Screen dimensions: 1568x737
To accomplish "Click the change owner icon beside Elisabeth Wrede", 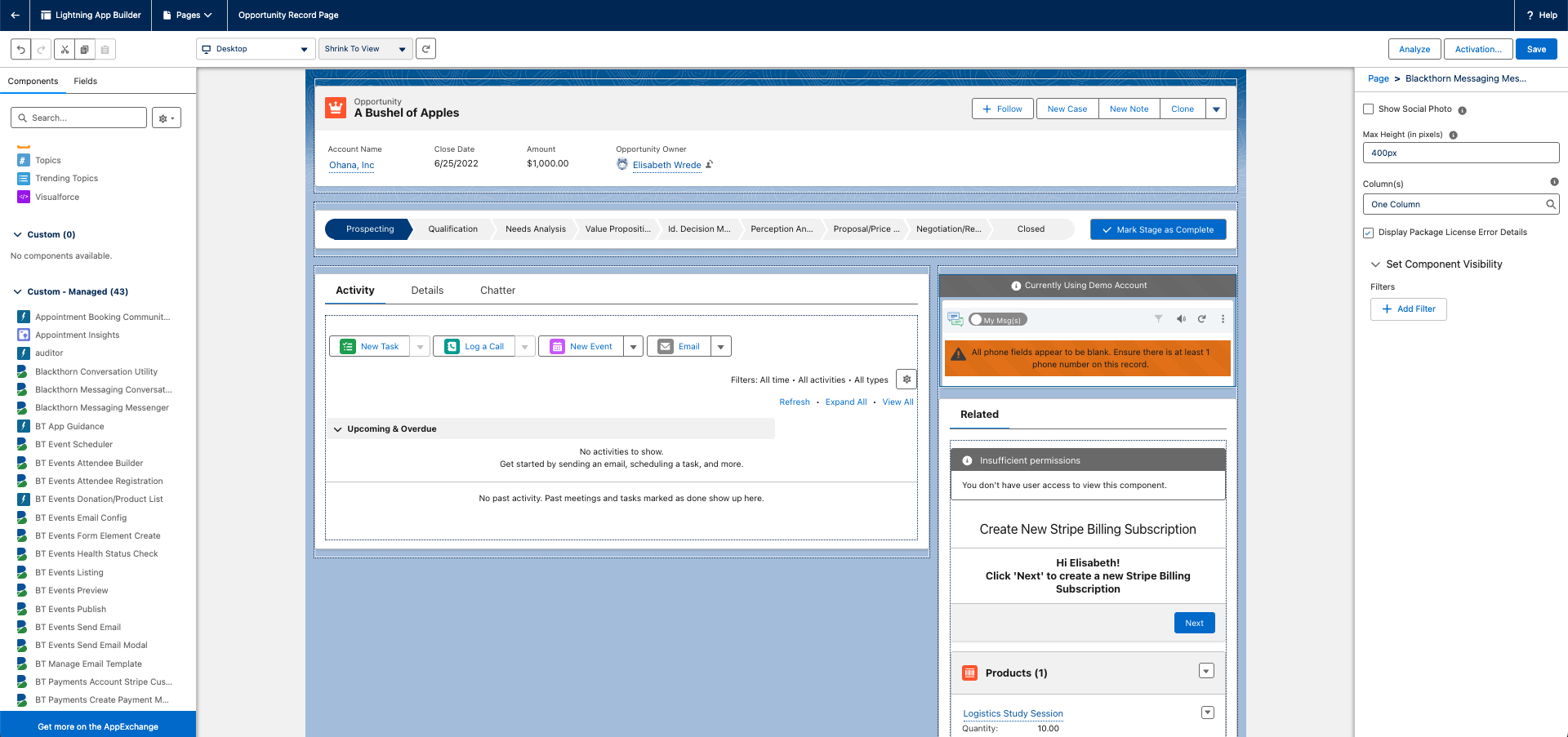I will click(709, 164).
